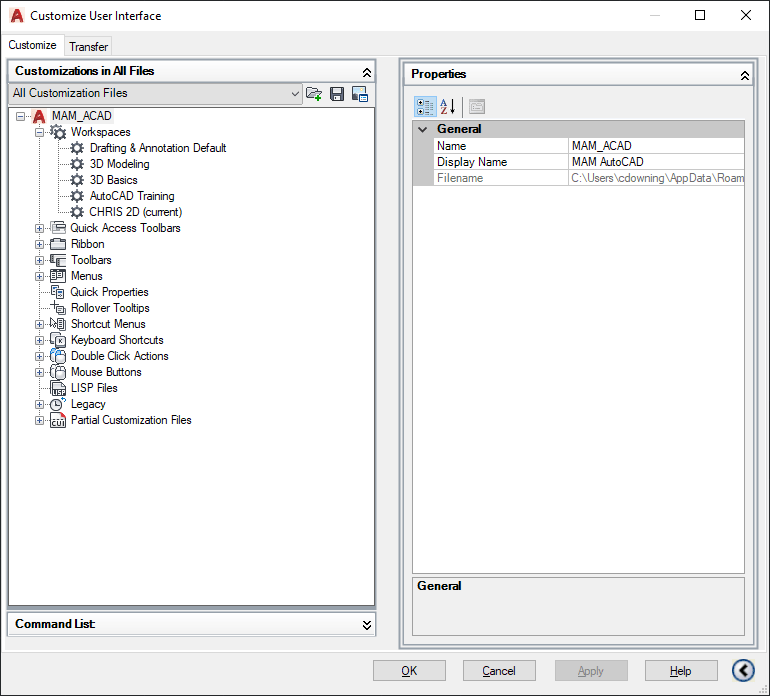Collapse the MAM_ACAD root tree node
This screenshot has width=770, height=696.
click(20, 116)
